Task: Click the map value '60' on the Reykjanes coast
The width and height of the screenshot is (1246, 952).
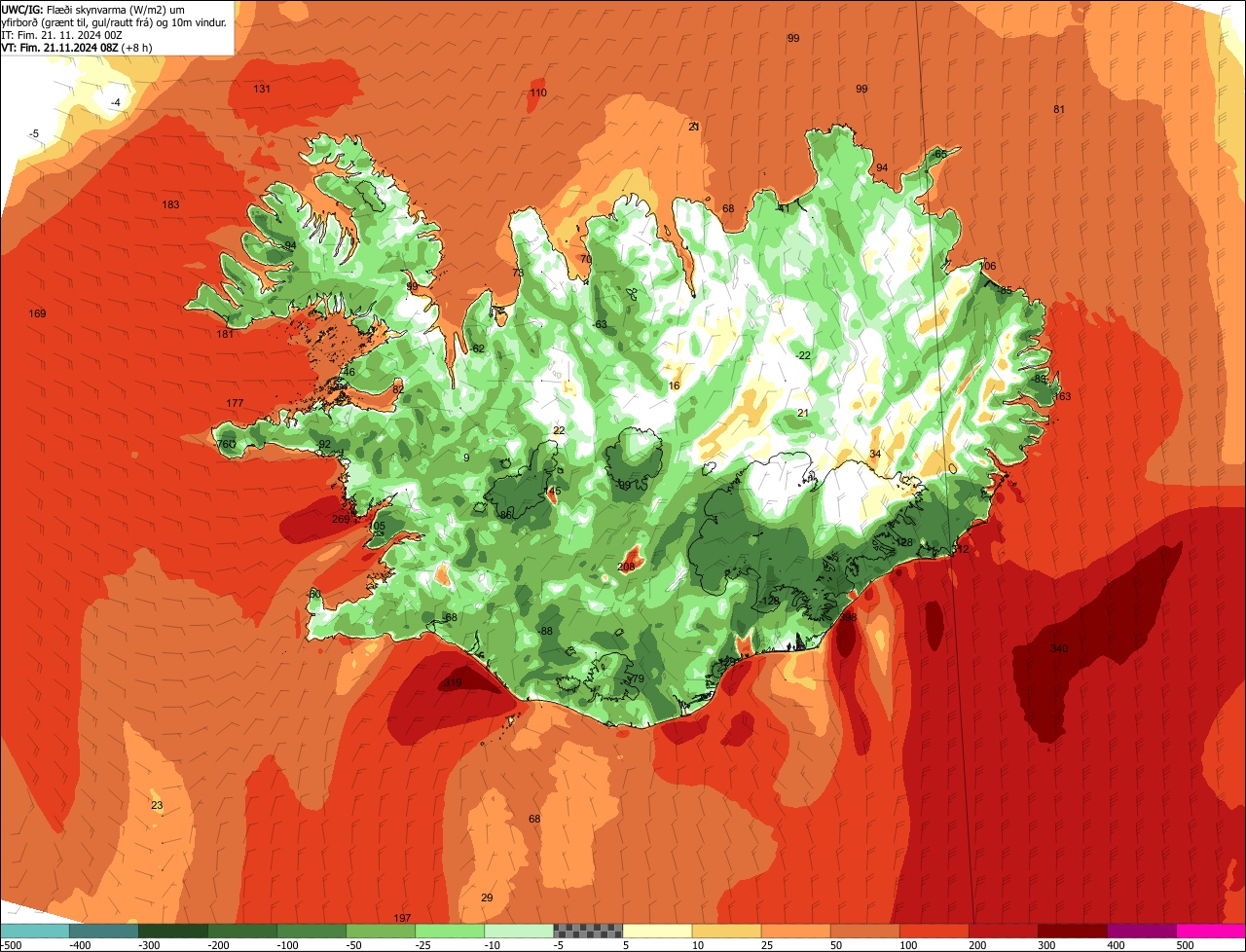Action: point(314,594)
